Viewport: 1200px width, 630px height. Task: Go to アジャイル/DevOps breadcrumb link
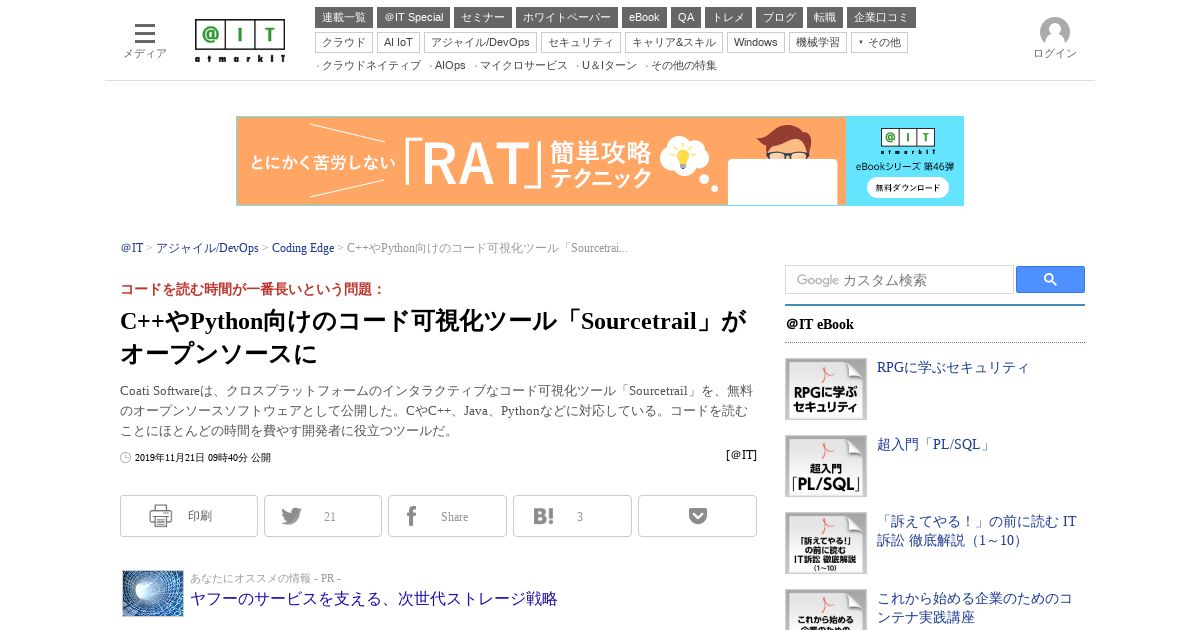pyautogui.click(x=207, y=248)
